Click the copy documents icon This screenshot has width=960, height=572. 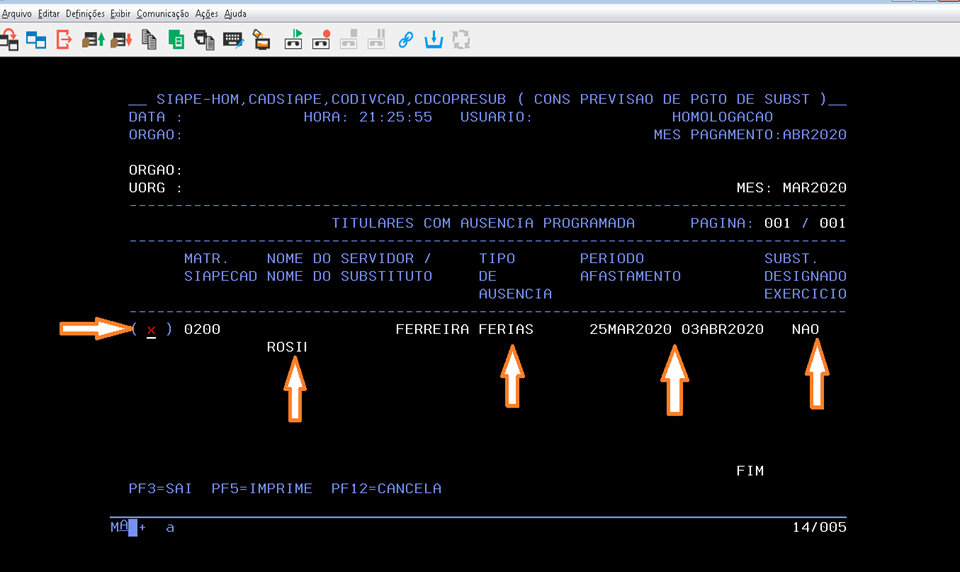point(149,40)
